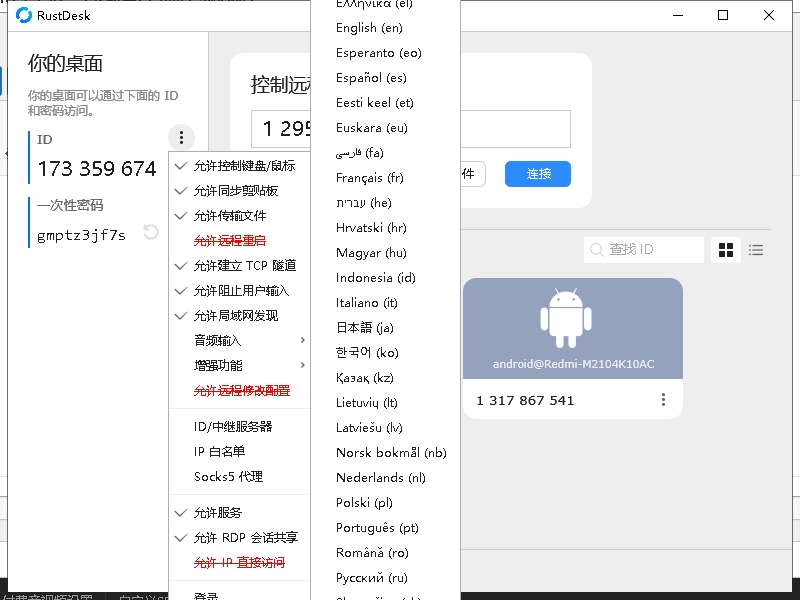Expand the 增强功能 submenu

pyautogui.click(x=240, y=366)
